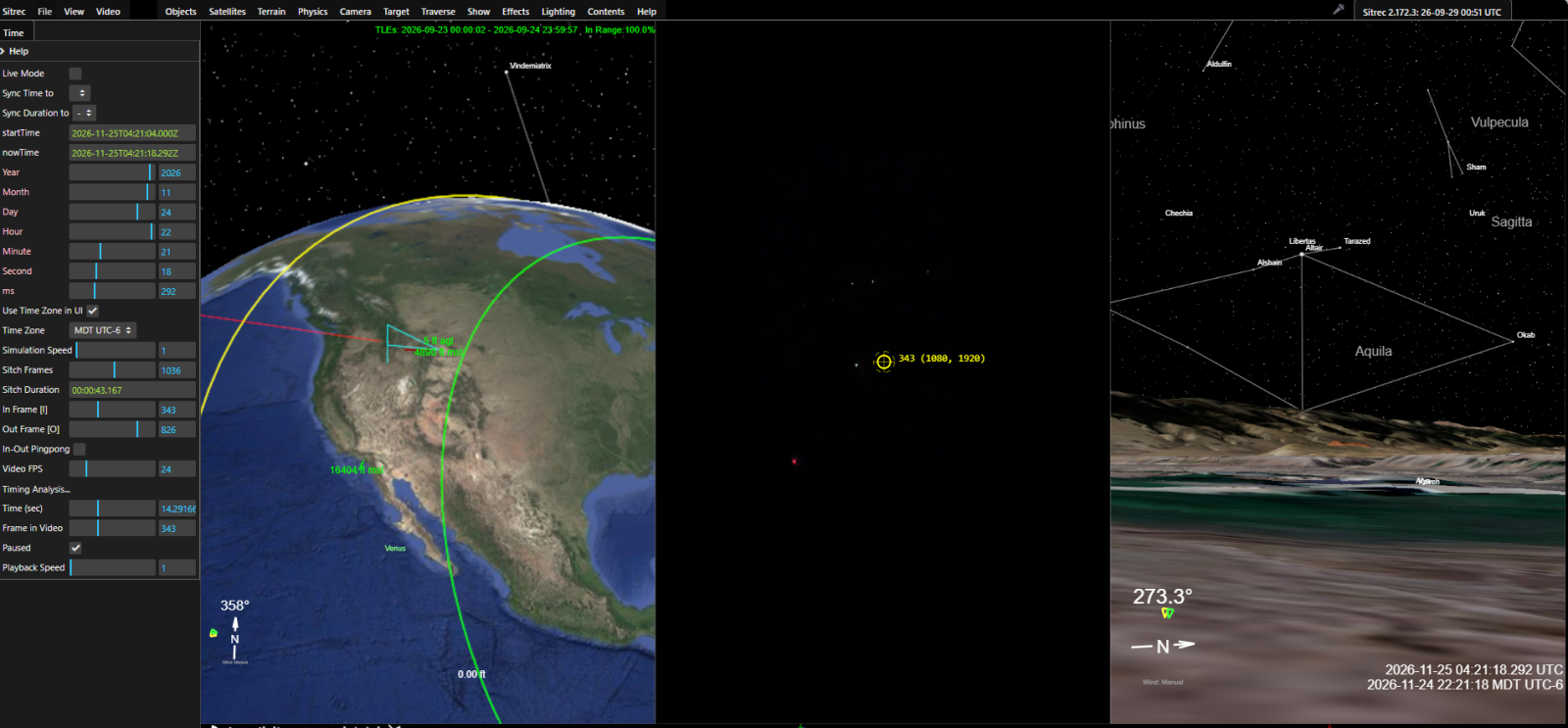1568x728 pixels.
Task: Click the Minute slider
Action: pos(112,252)
